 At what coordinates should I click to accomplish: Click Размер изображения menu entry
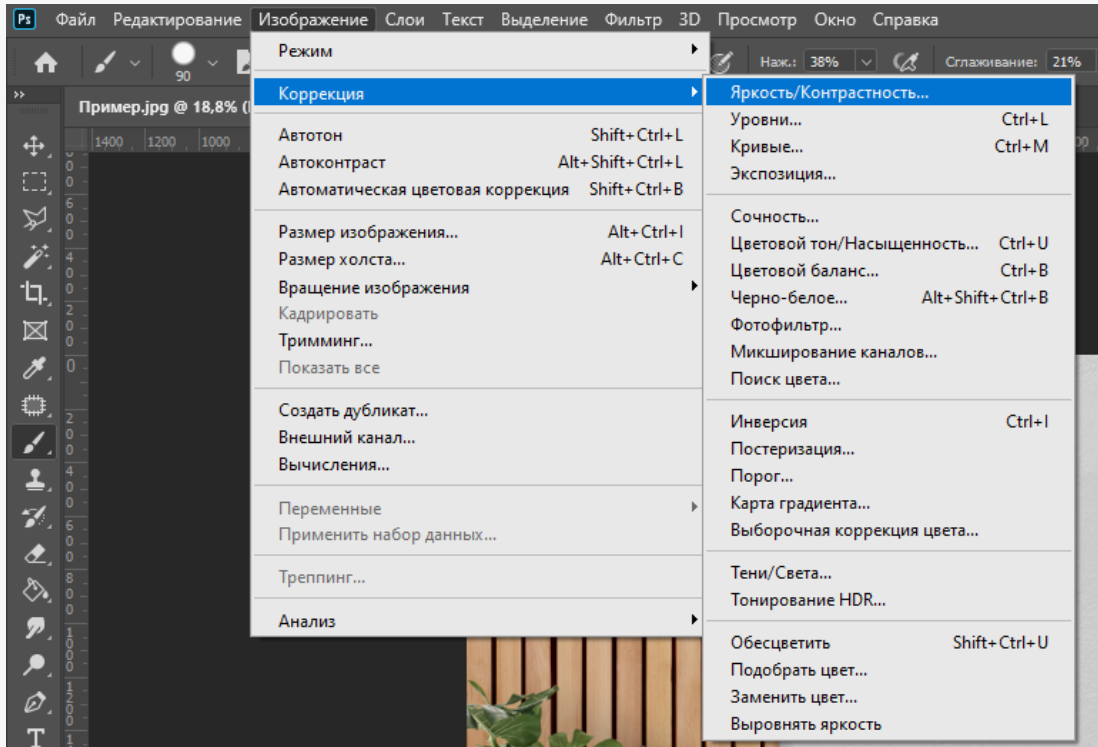(368, 232)
